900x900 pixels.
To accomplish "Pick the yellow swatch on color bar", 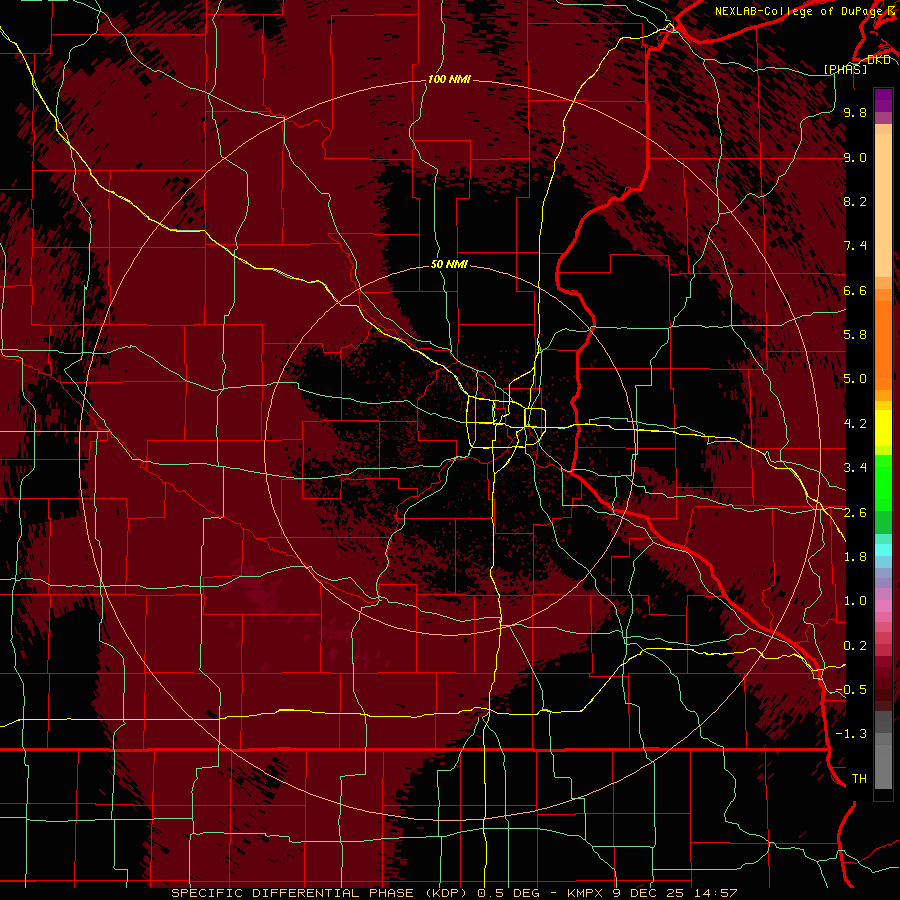I will point(883,428).
